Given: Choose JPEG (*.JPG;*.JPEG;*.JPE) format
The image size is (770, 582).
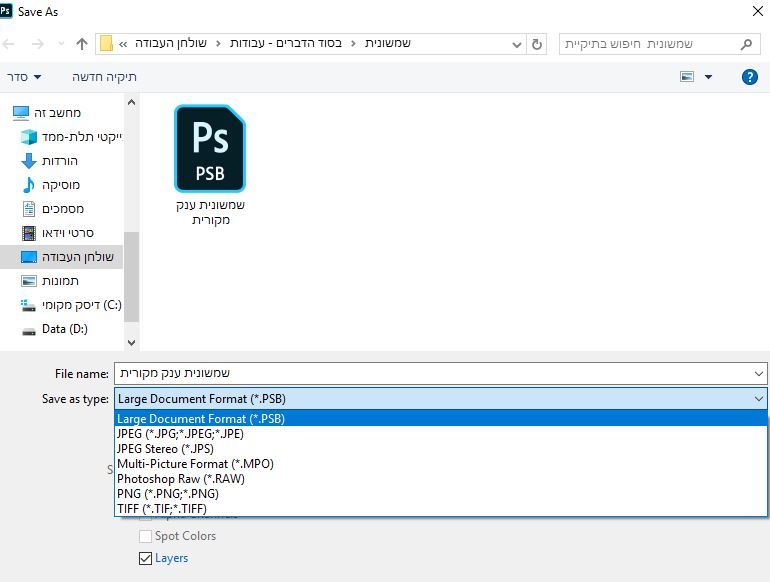Looking at the screenshot, I should click(x=440, y=434).
